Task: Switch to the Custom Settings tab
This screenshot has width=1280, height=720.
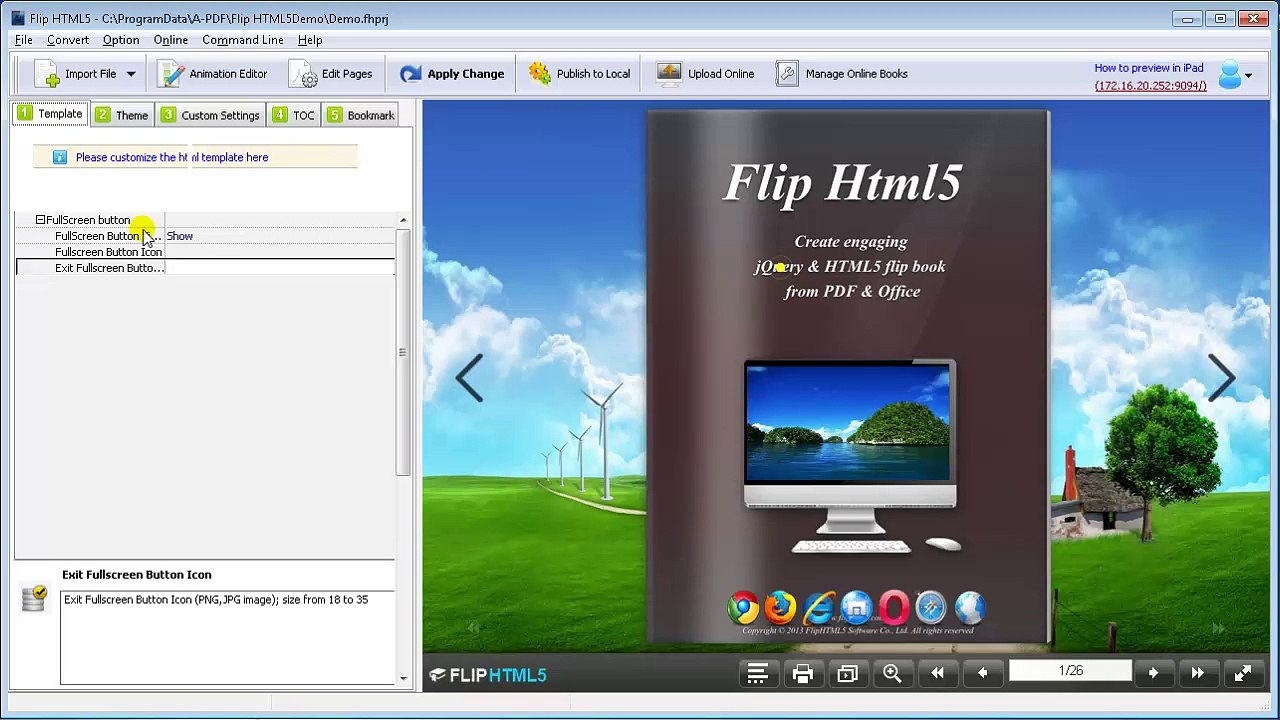Action: coord(211,115)
